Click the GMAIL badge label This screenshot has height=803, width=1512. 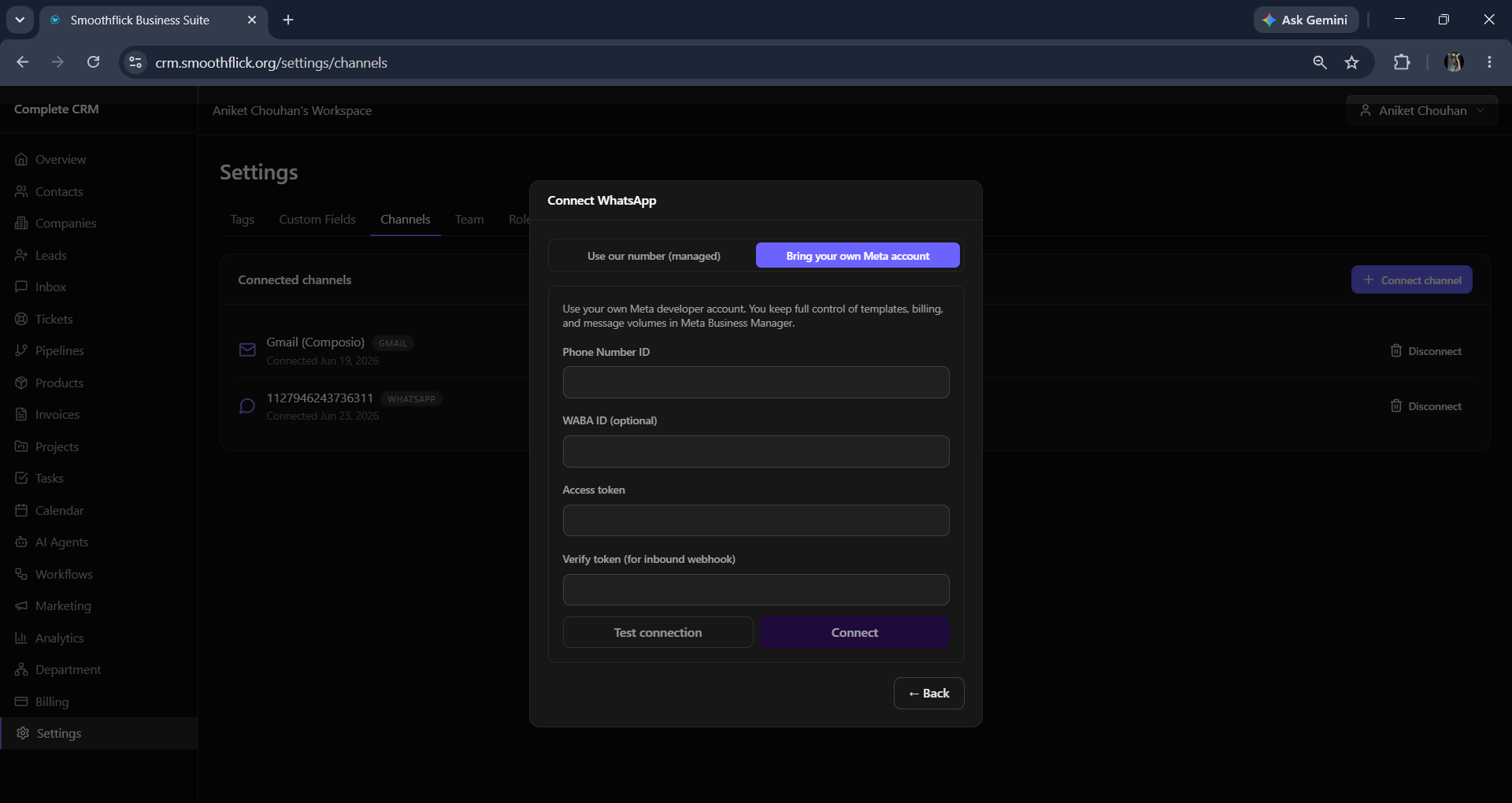pos(392,343)
